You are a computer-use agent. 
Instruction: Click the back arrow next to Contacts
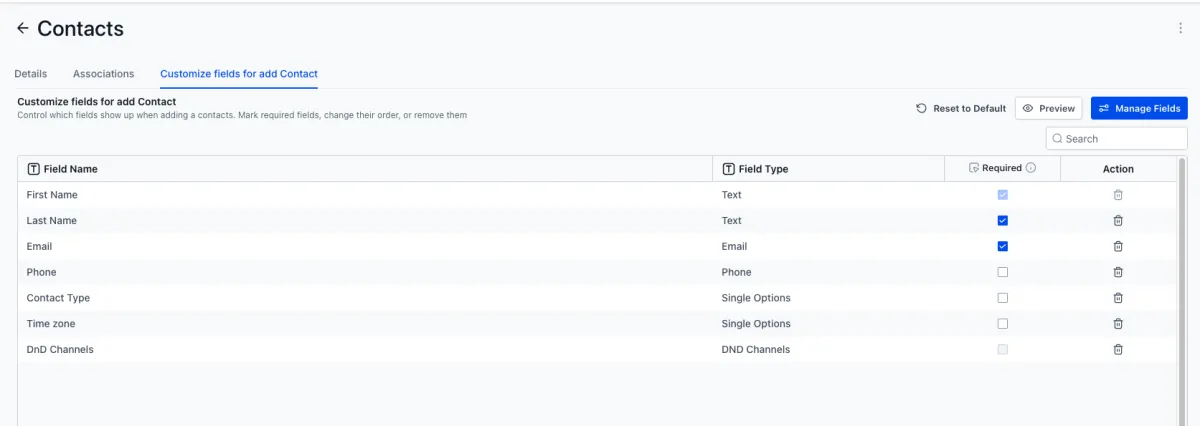coord(22,29)
